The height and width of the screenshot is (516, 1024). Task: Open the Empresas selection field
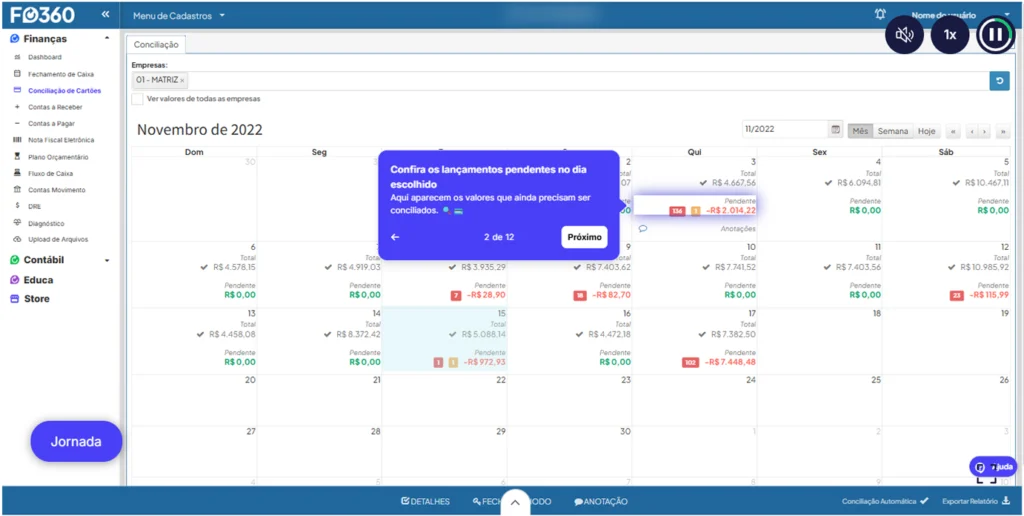[560, 81]
